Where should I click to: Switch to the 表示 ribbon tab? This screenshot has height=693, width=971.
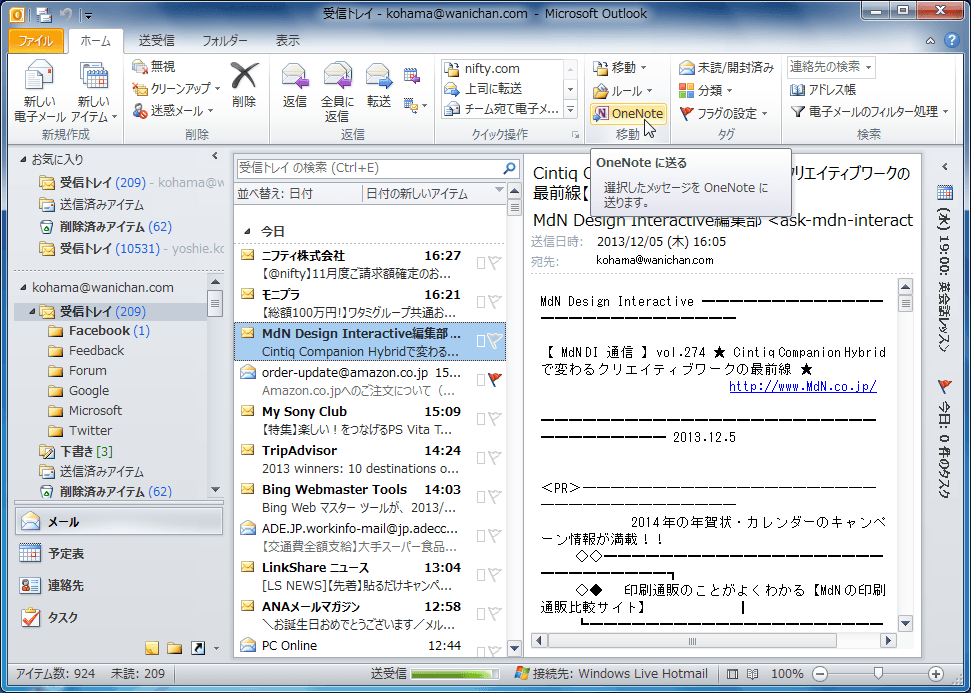tap(287, 41)
